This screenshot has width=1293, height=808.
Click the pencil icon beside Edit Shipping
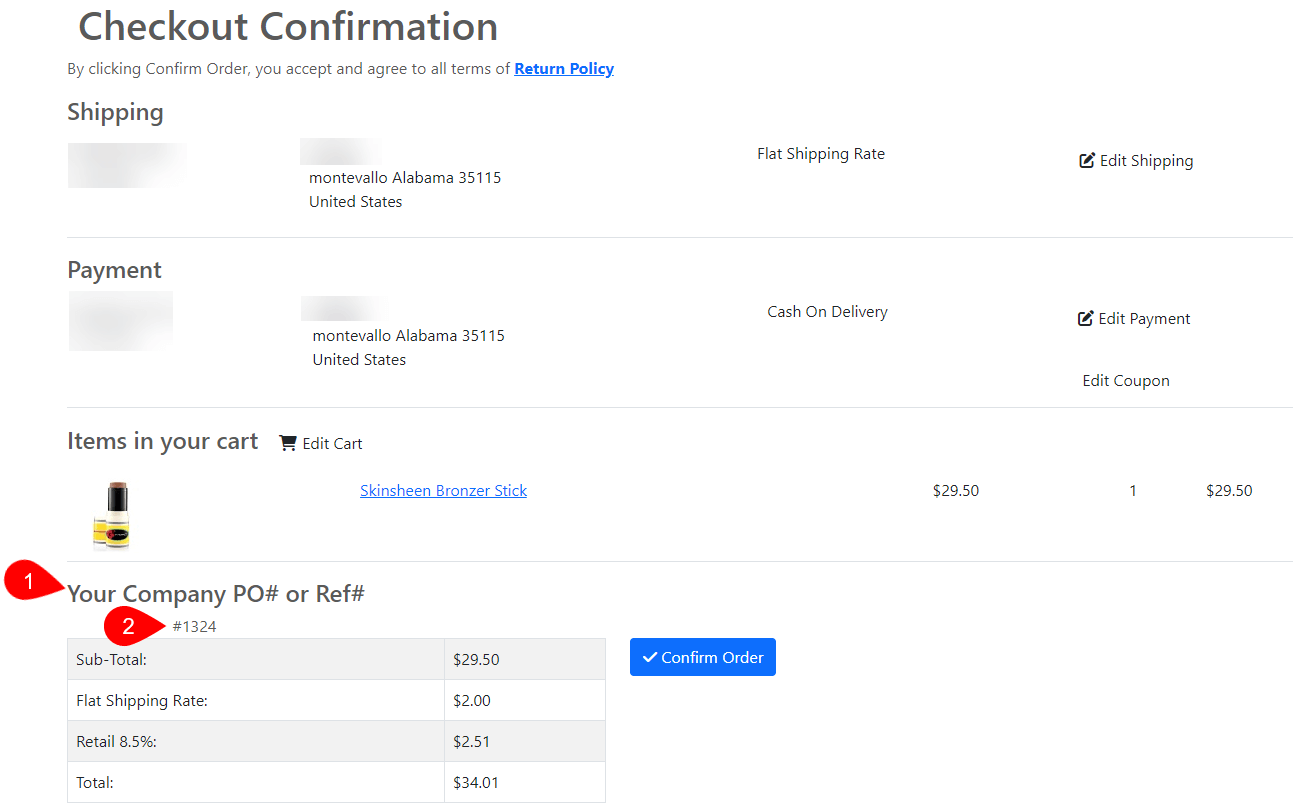coord(1087,160)
